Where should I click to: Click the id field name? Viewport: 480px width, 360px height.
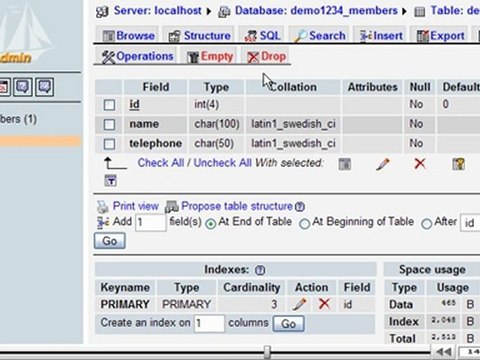[x=134, y=104]
